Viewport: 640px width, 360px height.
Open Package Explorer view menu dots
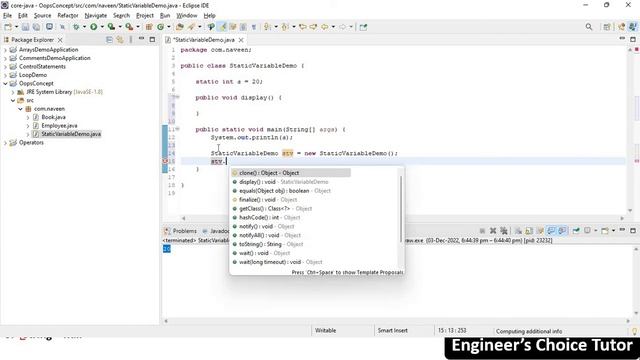coord(131,40)
